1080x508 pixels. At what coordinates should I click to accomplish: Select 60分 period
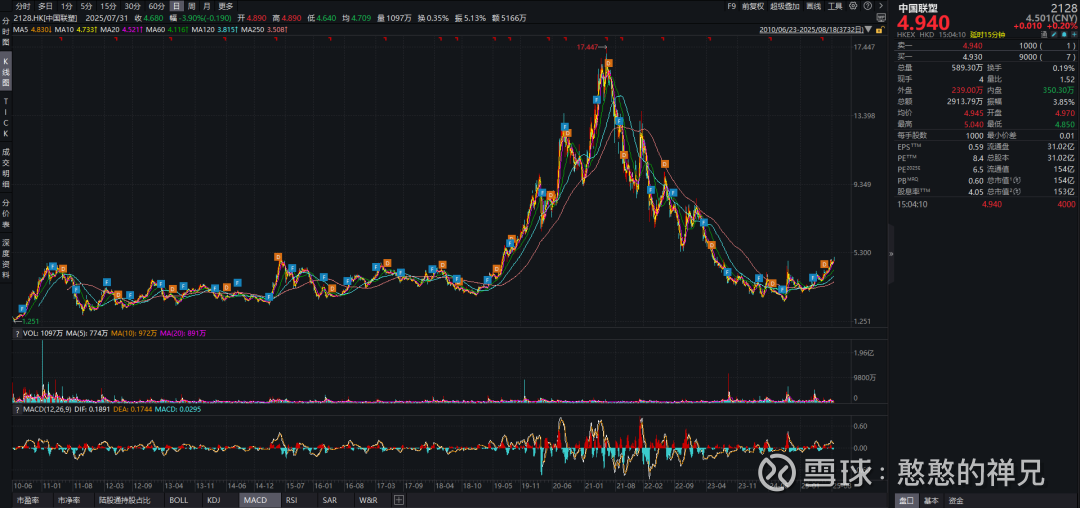click(156, 6)
